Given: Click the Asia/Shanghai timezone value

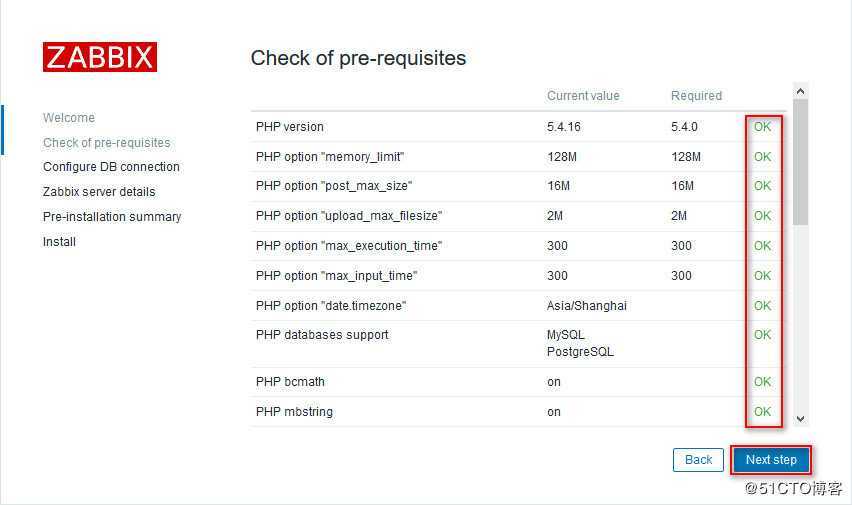Looking at the screenshot, I should click(x=587, y=306).
